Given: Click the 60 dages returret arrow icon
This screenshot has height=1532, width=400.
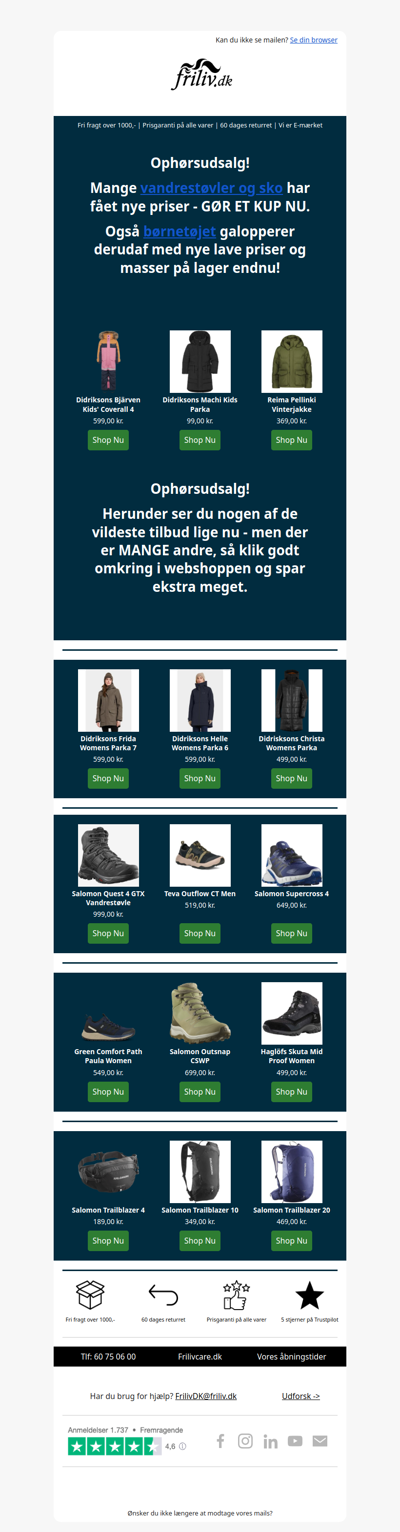Looking at the screenshot, I should click(x=163, y=1295).
